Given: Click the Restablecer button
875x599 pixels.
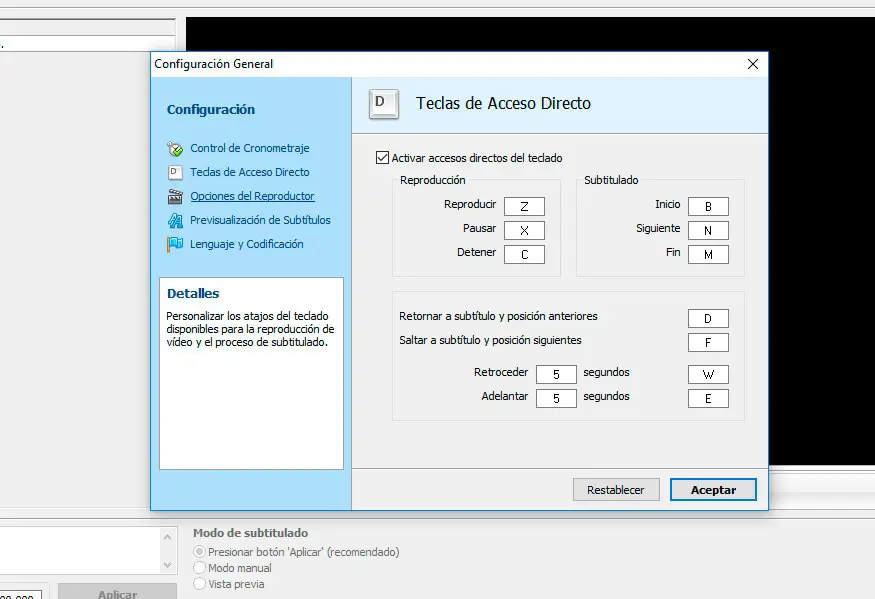Looking at the screenshot, I should [616, 490].
